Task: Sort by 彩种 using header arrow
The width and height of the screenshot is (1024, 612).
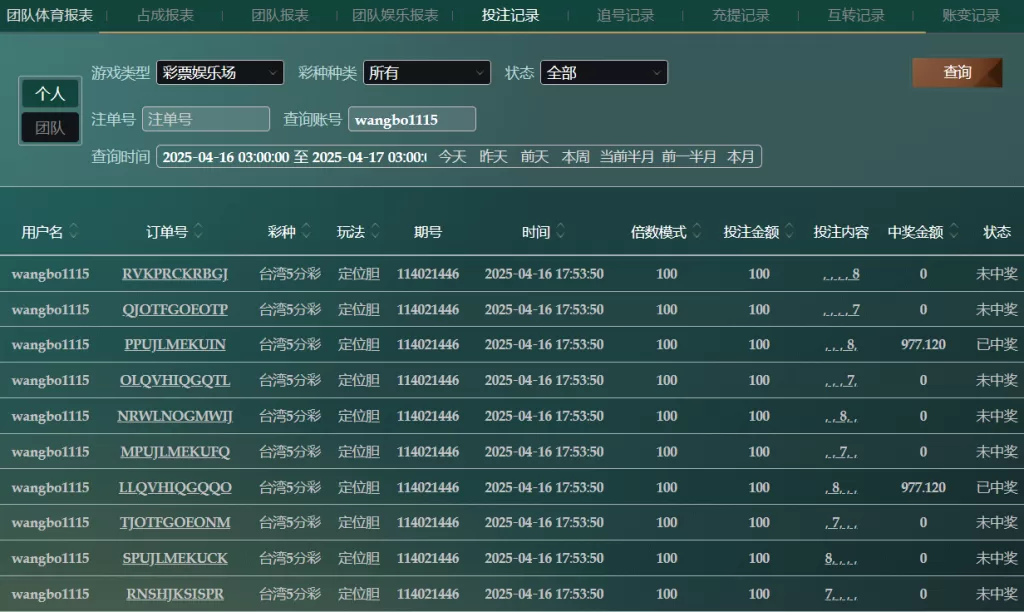Action: (x=307, y=232)
